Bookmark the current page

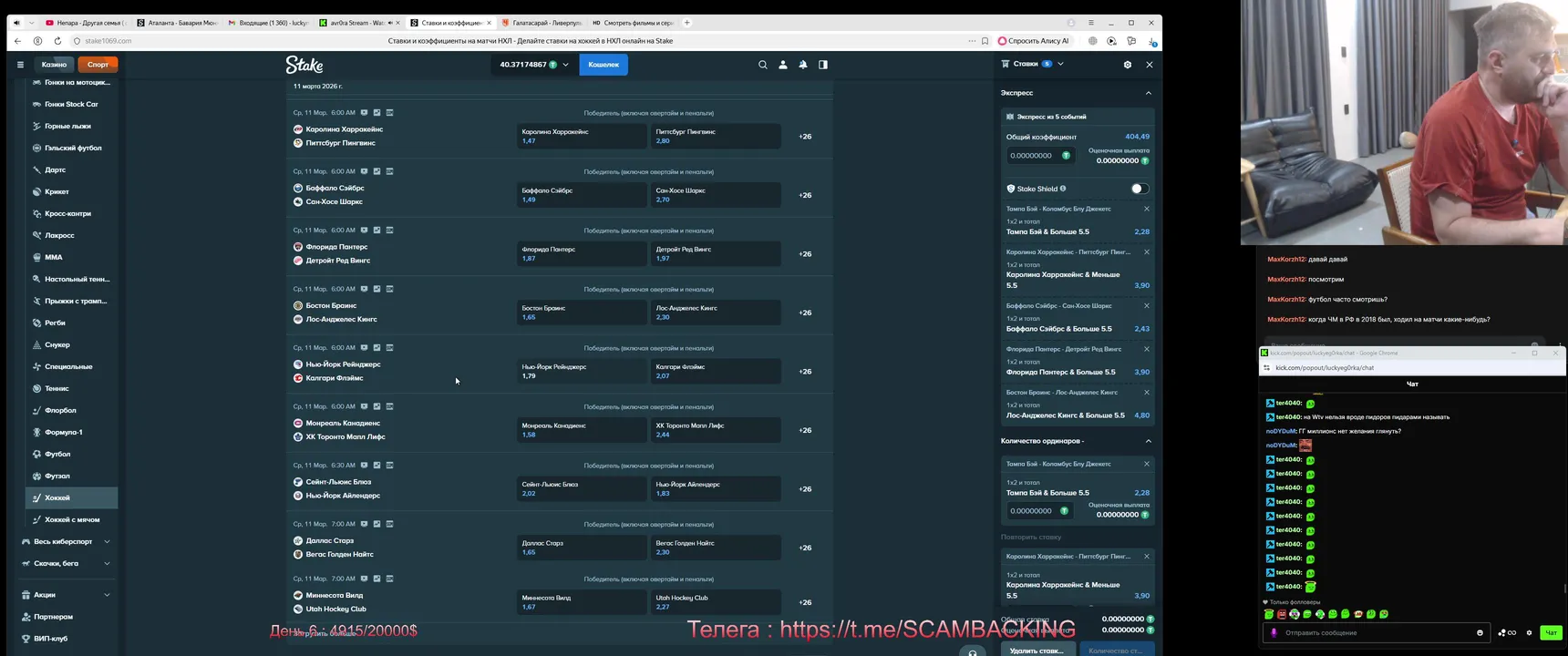click(985, 41)
